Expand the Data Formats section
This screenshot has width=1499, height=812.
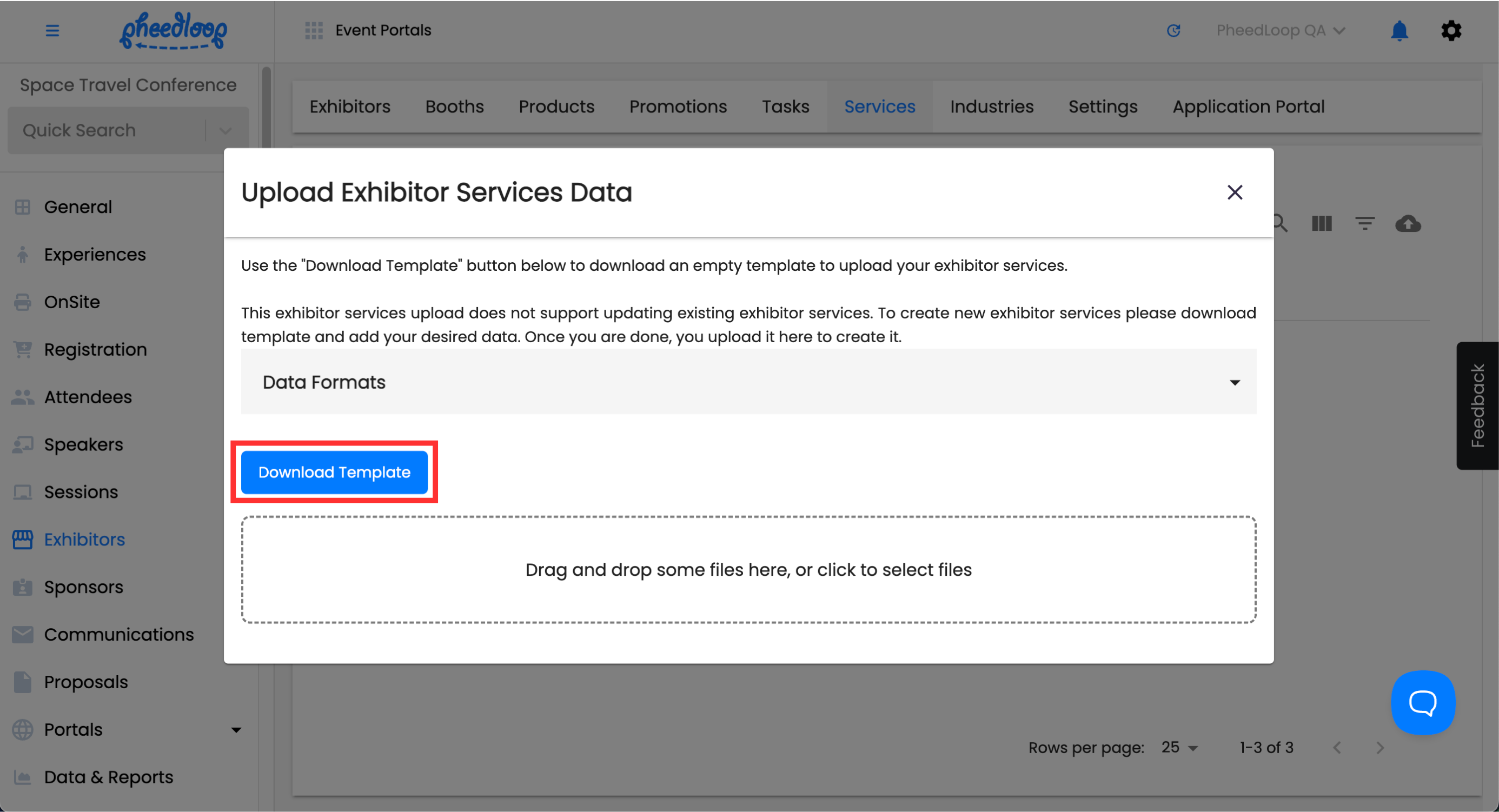748,382
